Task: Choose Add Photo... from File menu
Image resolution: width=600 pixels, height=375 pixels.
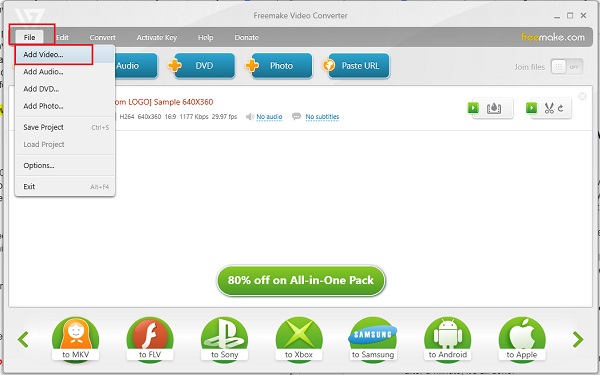Action: pyautogui.click(x=65, y=106)
